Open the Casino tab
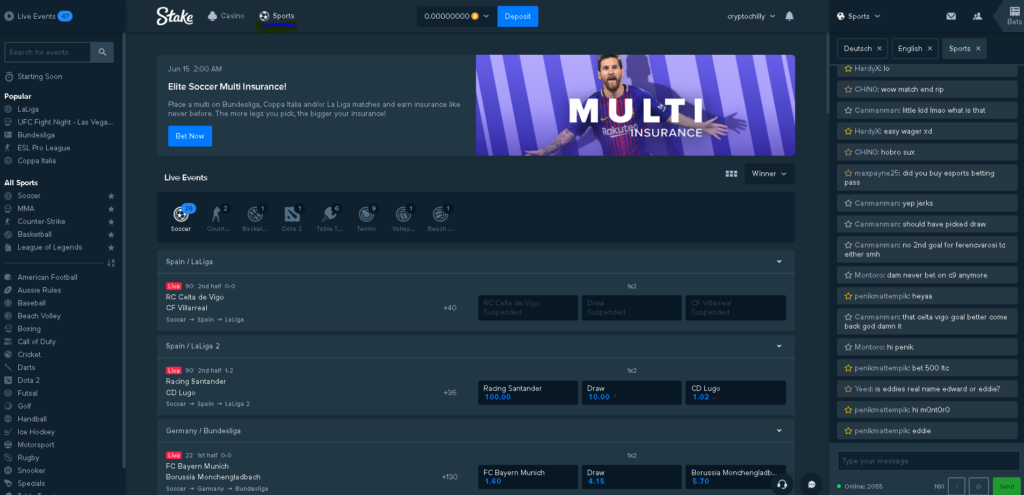 [x=226, y=16]
